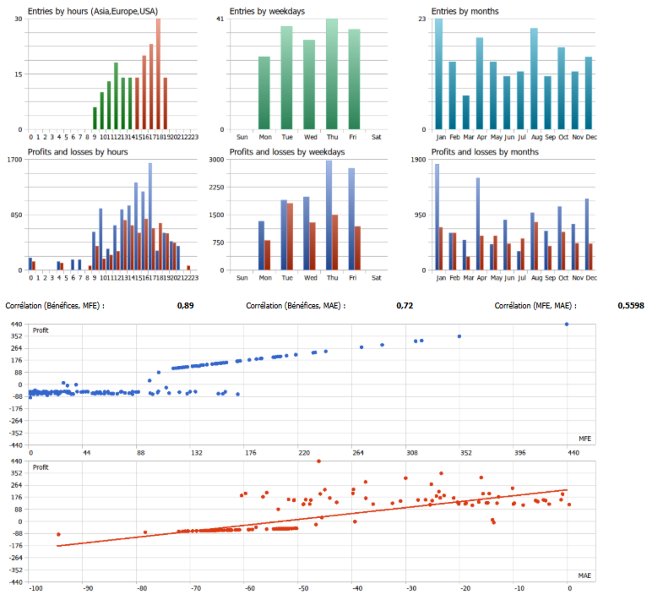
Task: Click the correlation value 0,5598
Action: [631, 306]
